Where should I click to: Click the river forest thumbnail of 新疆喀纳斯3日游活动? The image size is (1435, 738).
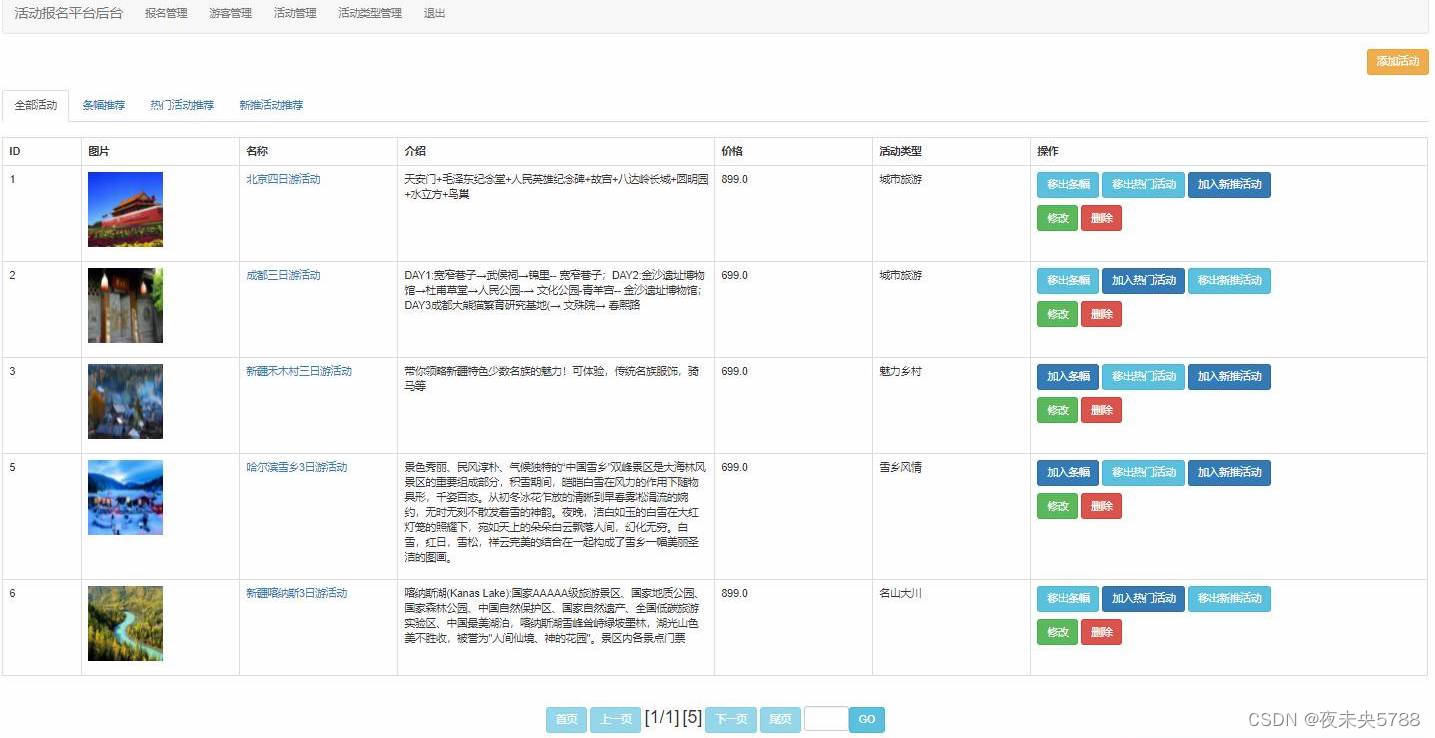pos(125,623)
